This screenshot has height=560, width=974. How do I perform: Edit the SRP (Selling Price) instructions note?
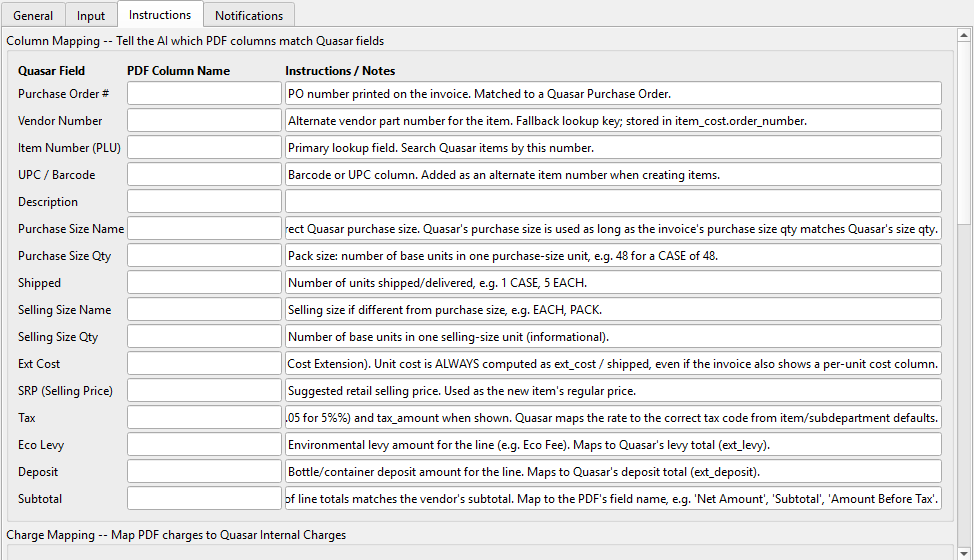[x=613, y=391]
